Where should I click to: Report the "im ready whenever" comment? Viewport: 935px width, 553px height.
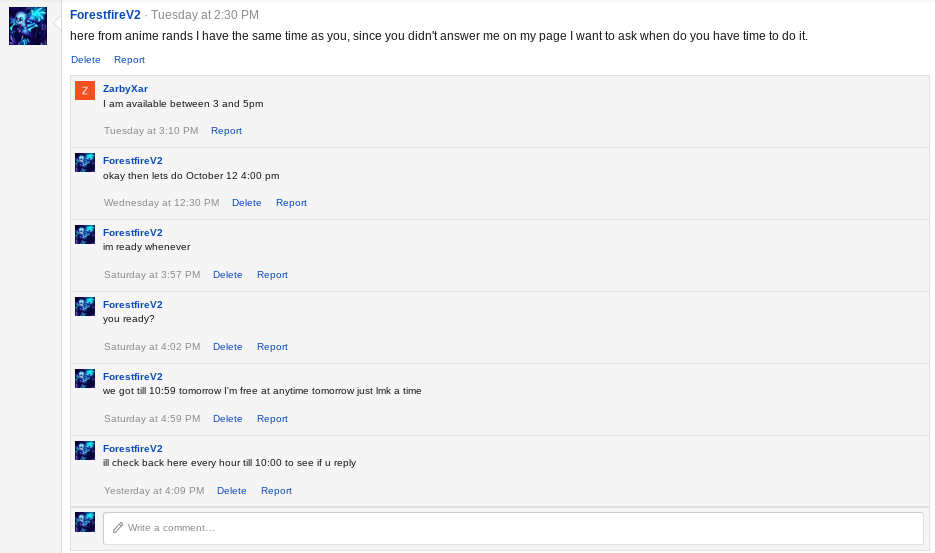272,275
